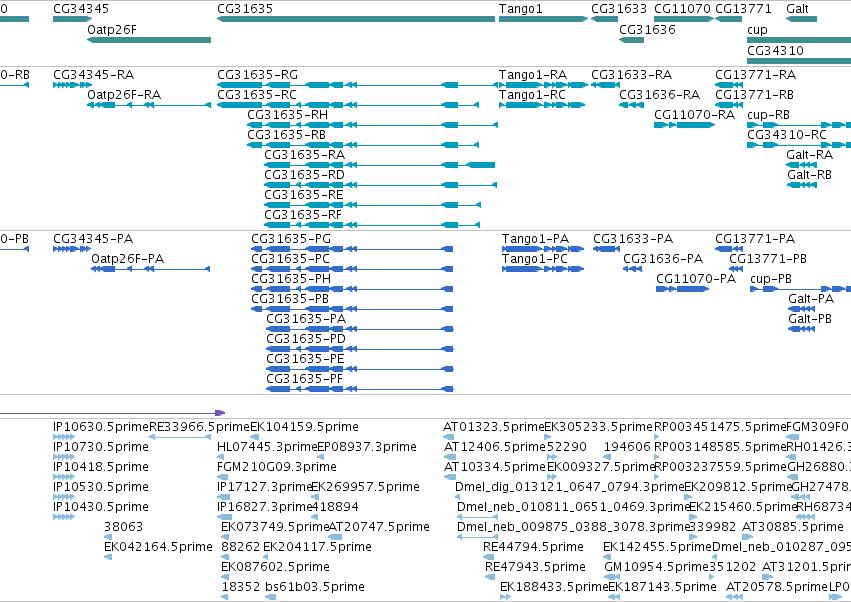Click the Galt-PA protein label
Screen dimensions: 851x602
click(x=811, y=299)
